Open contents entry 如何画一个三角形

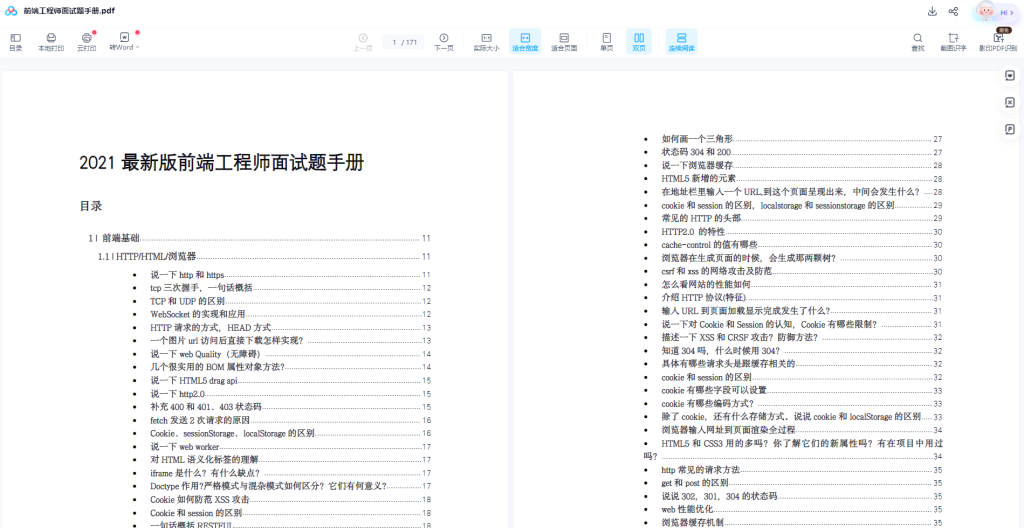coord(802,139)
